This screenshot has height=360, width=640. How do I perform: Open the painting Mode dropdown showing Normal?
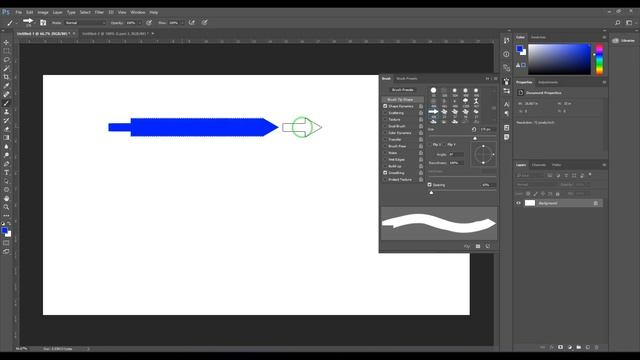point(85,23)
